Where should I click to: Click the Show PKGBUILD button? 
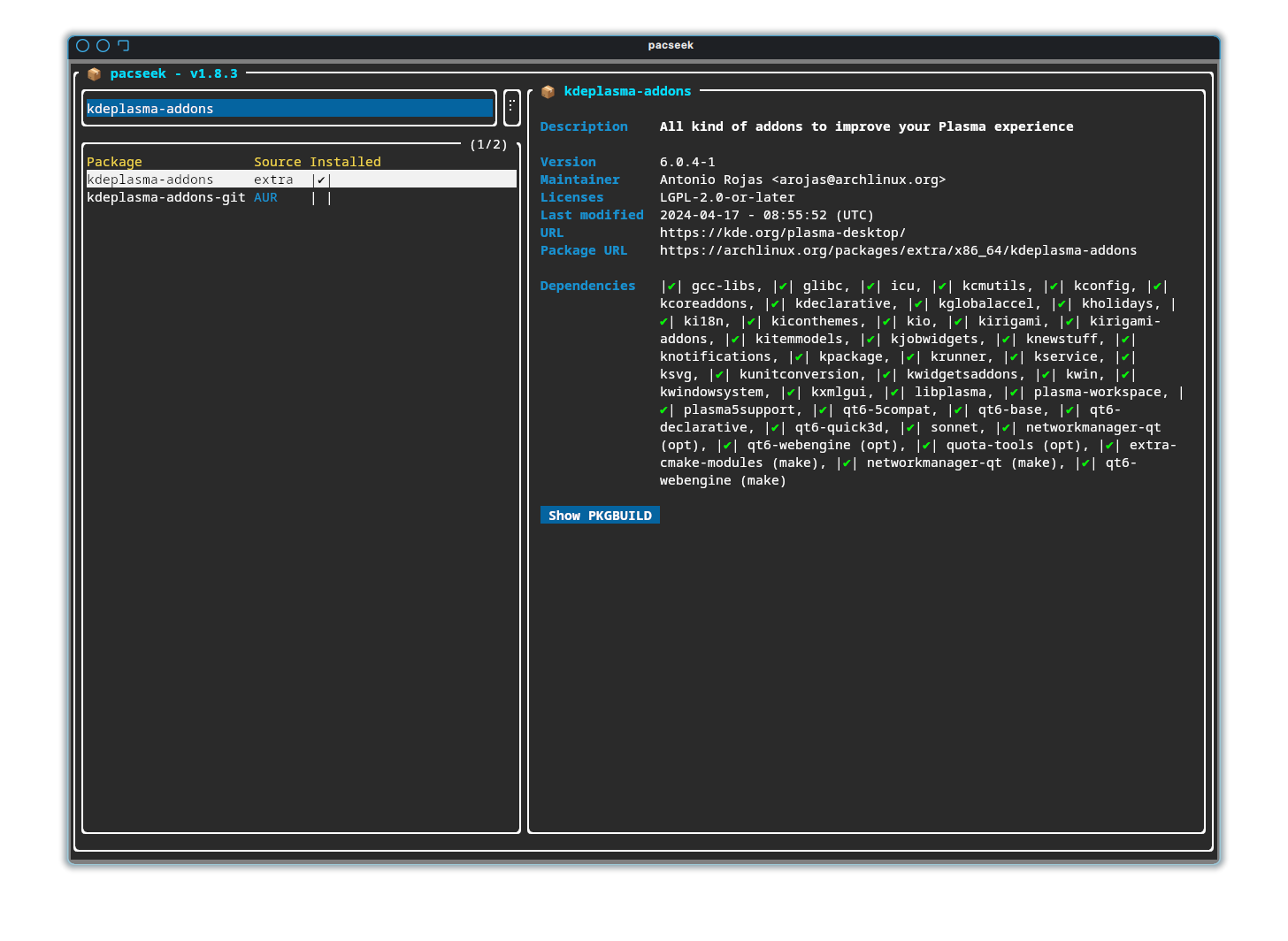(600, 516)
